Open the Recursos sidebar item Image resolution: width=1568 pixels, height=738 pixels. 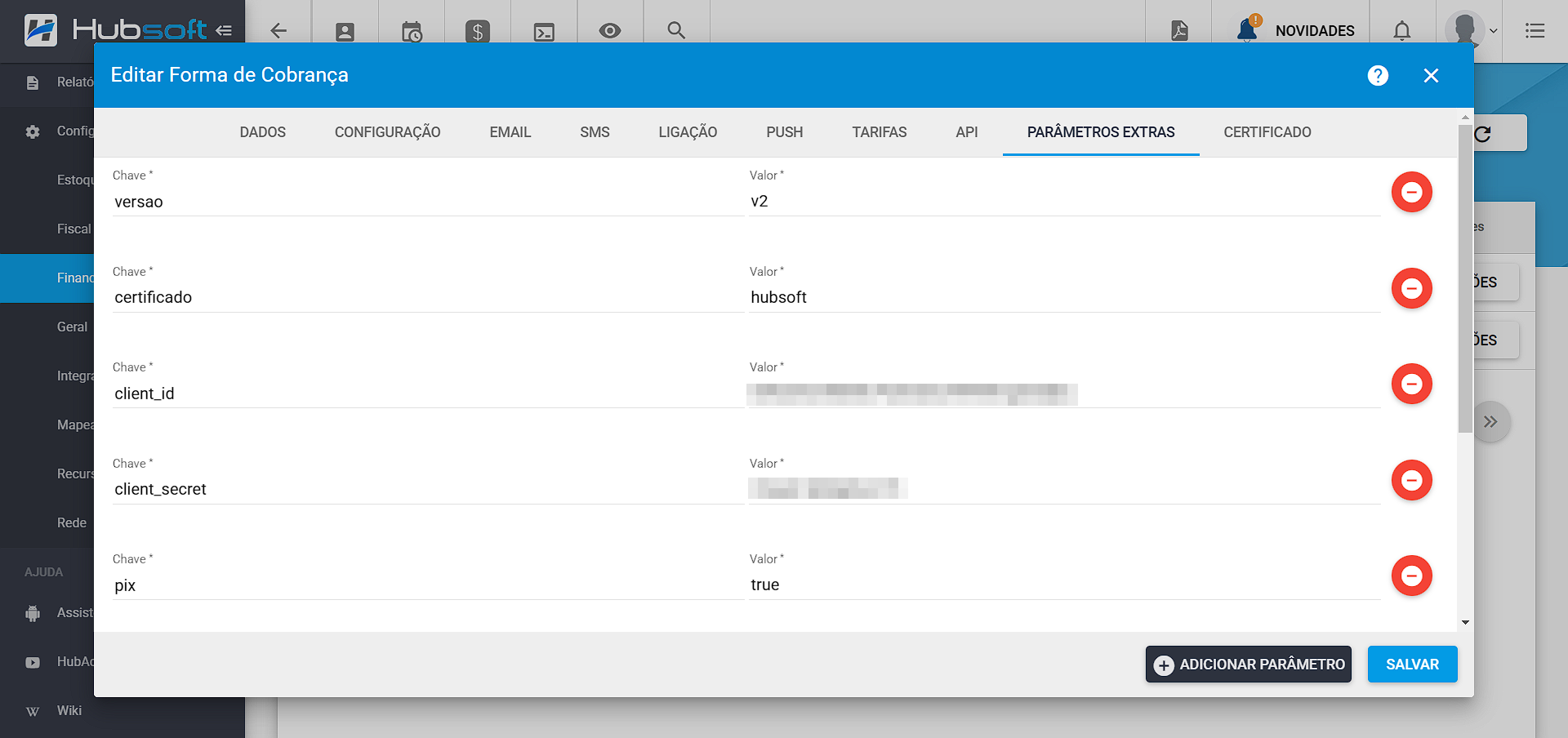point(47,474)
